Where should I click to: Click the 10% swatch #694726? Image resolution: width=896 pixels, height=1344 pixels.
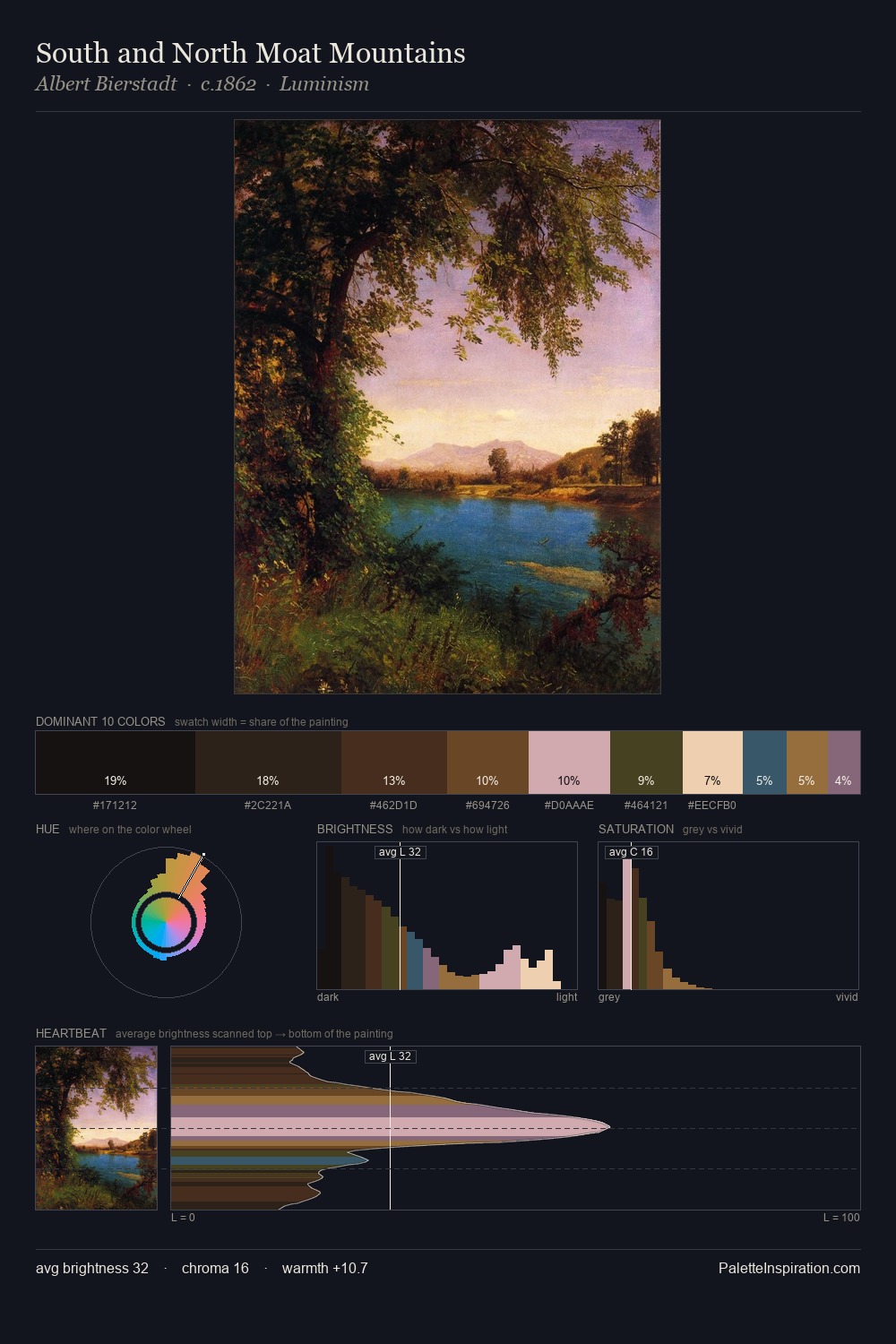coord(487,762)
